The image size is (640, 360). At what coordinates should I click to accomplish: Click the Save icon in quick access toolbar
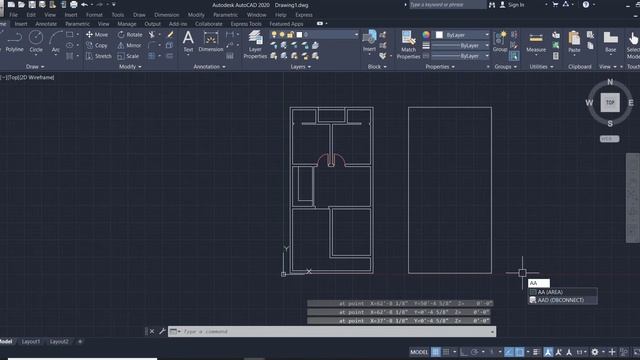coord(32,4)
